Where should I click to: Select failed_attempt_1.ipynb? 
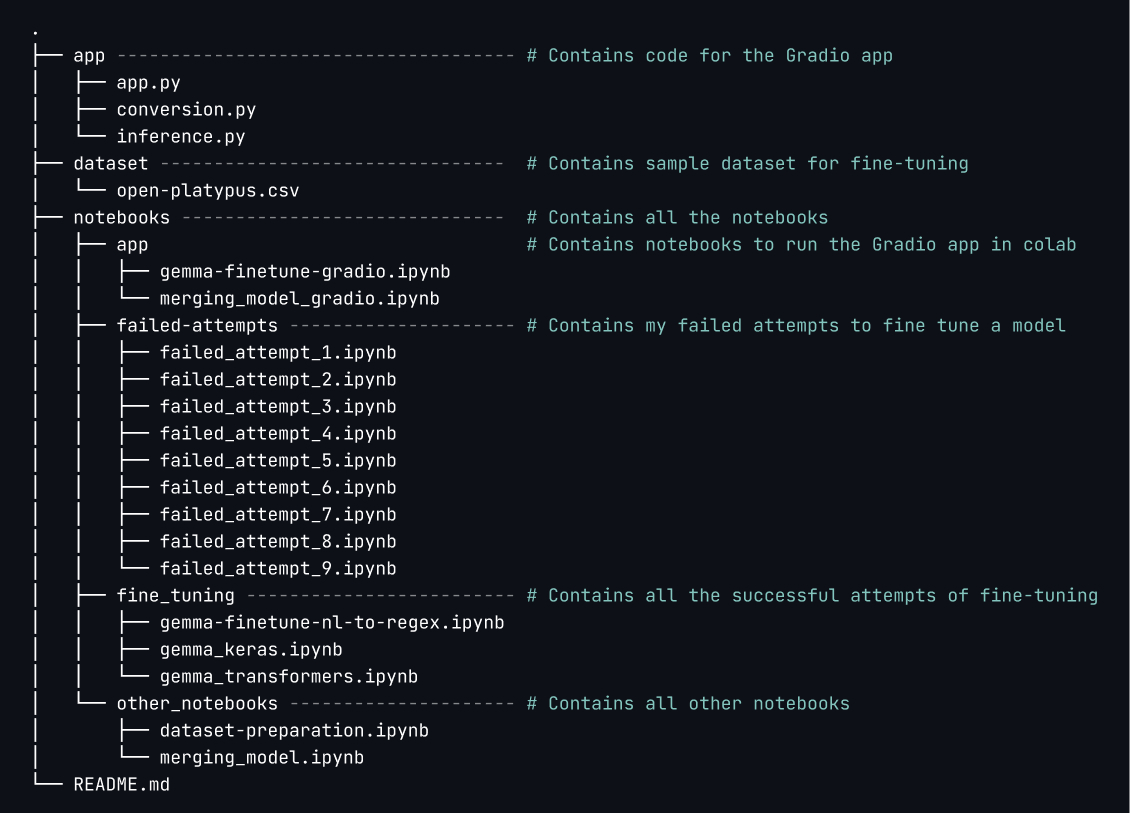pos(277,353)
